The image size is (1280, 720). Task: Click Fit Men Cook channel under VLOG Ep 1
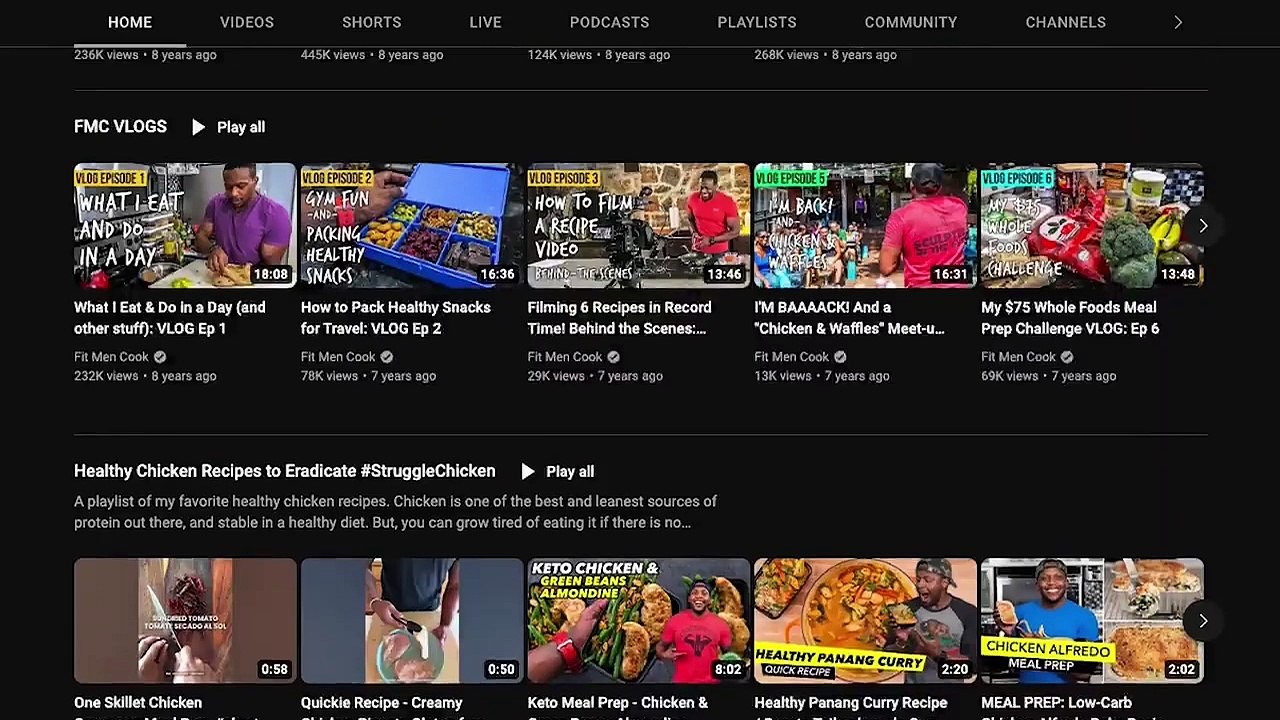[x=111, y=357]
